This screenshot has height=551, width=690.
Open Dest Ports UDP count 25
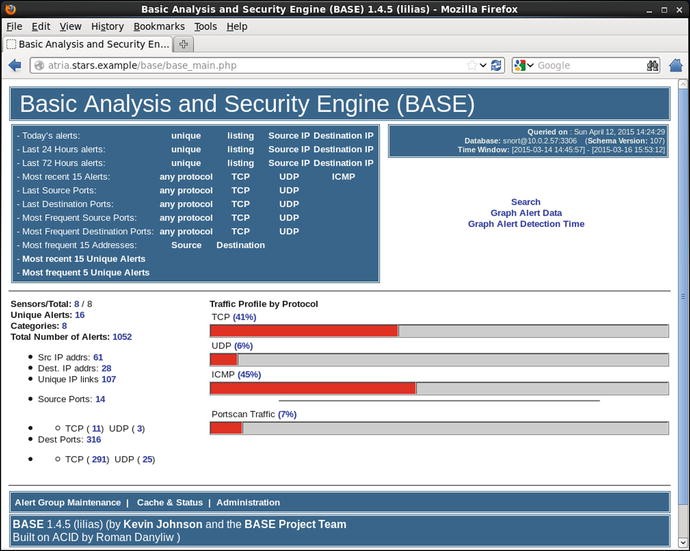[x=147, y=459]
